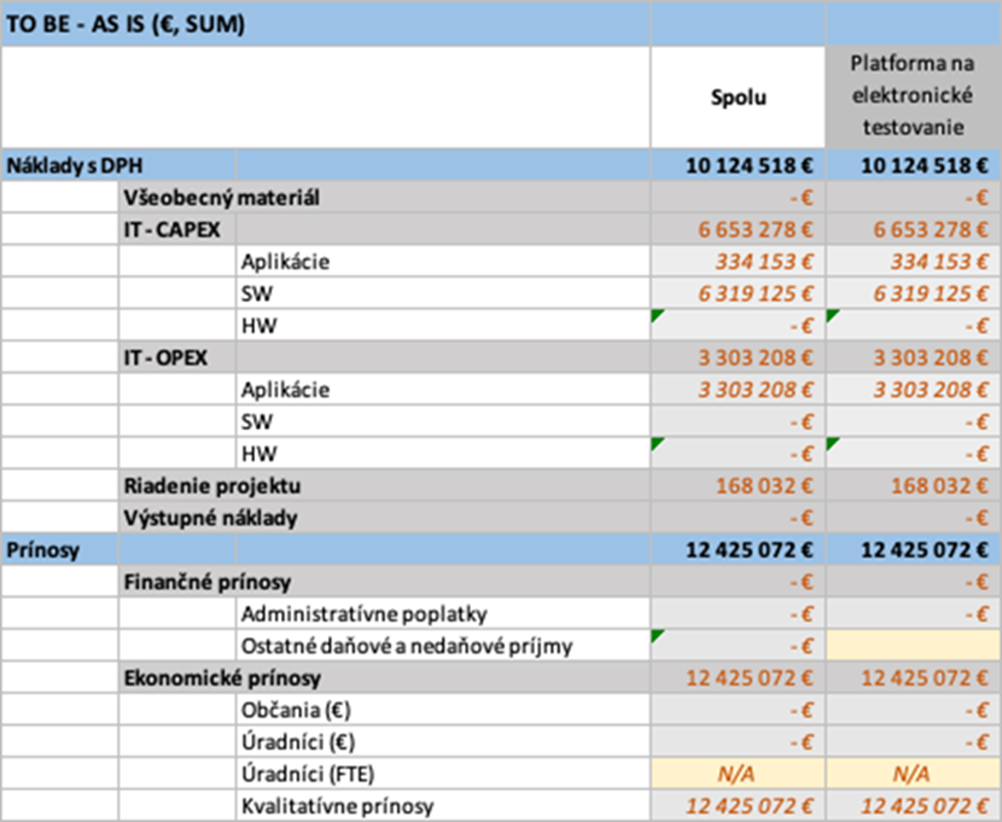
Task: Click the 'Riadenie projektu' row label
Action: pos(212,486)
